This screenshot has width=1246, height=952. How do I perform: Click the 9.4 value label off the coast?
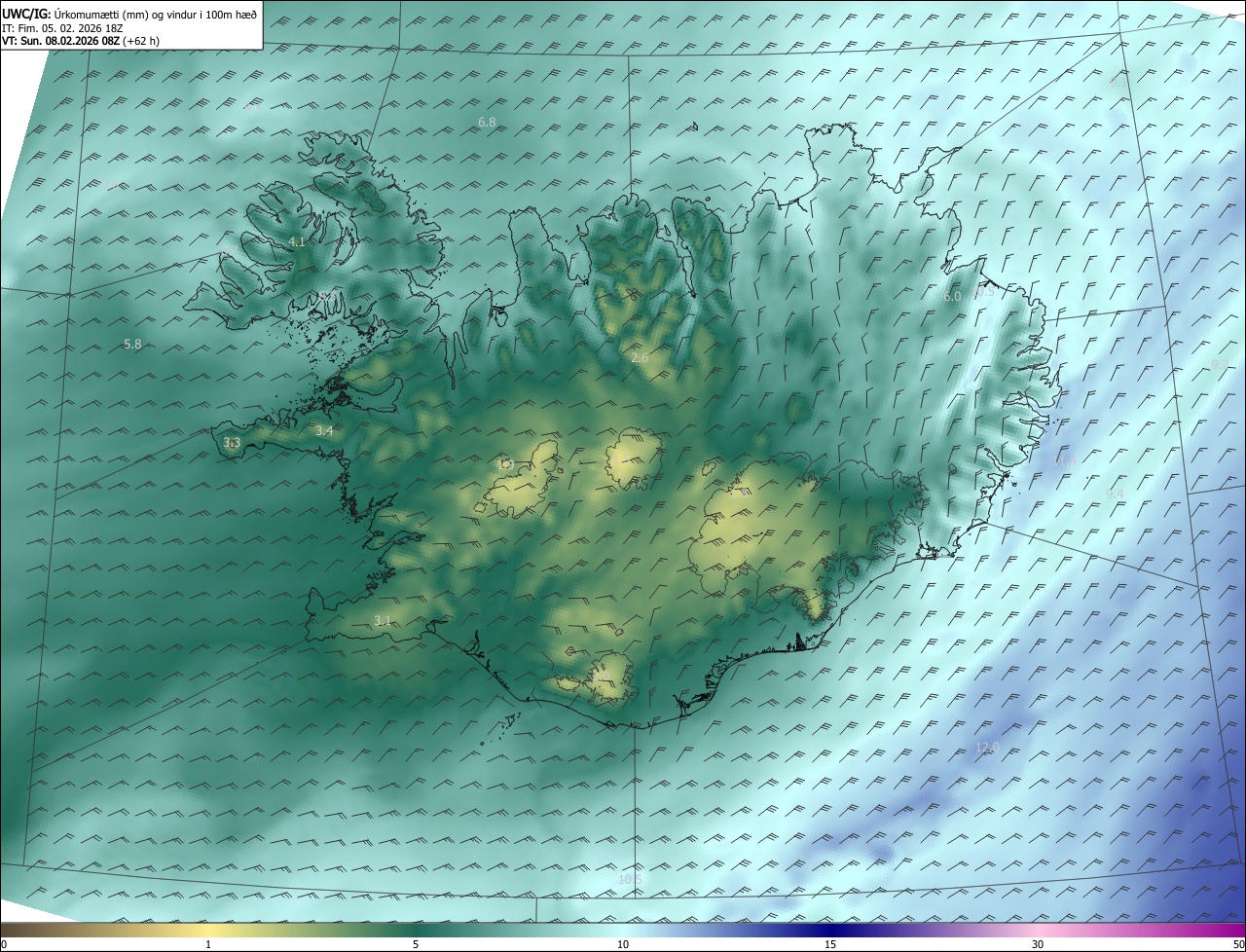click(x=1115, y=494)
